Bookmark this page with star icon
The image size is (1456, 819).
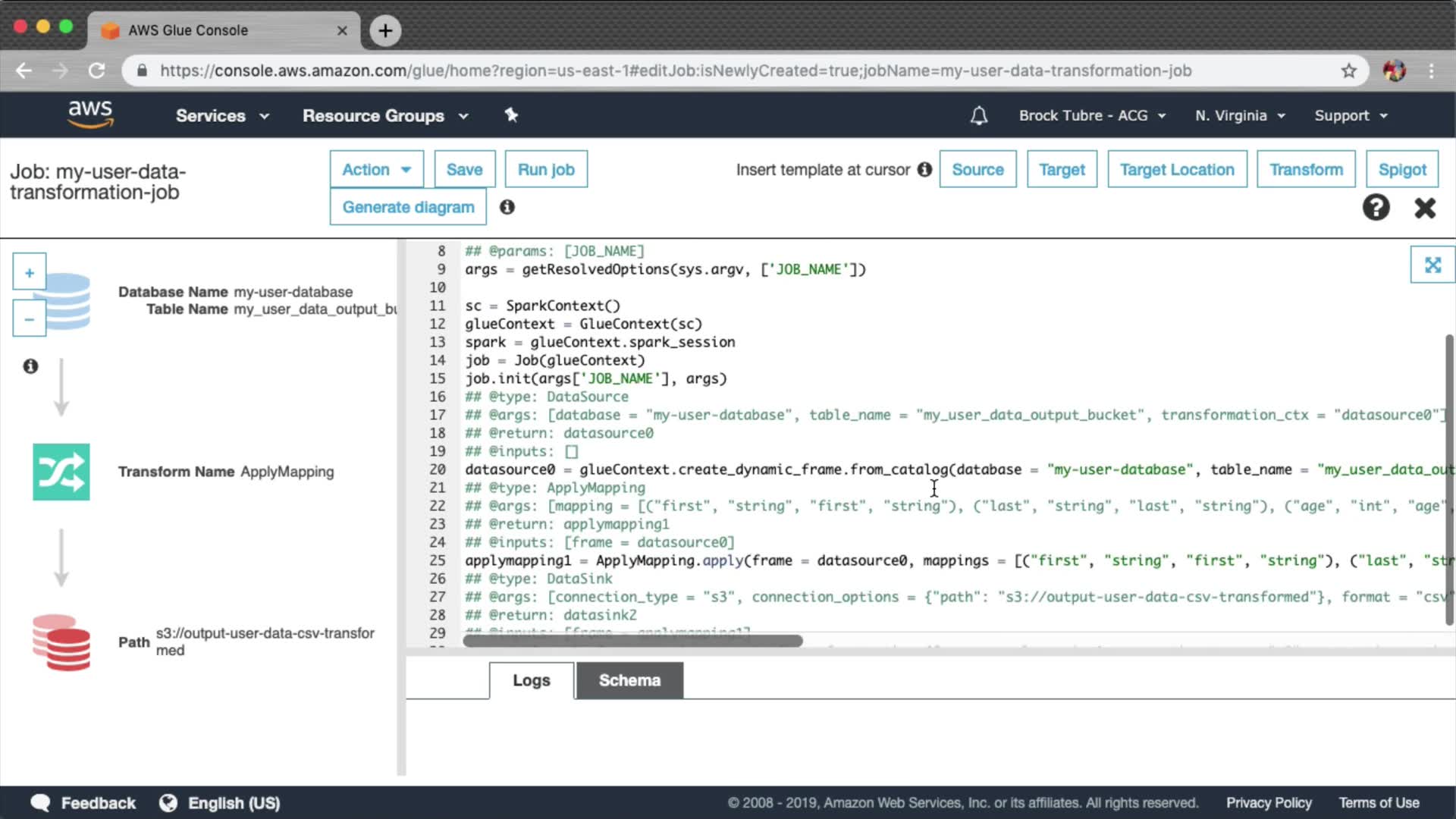[x=1348, y=71]
